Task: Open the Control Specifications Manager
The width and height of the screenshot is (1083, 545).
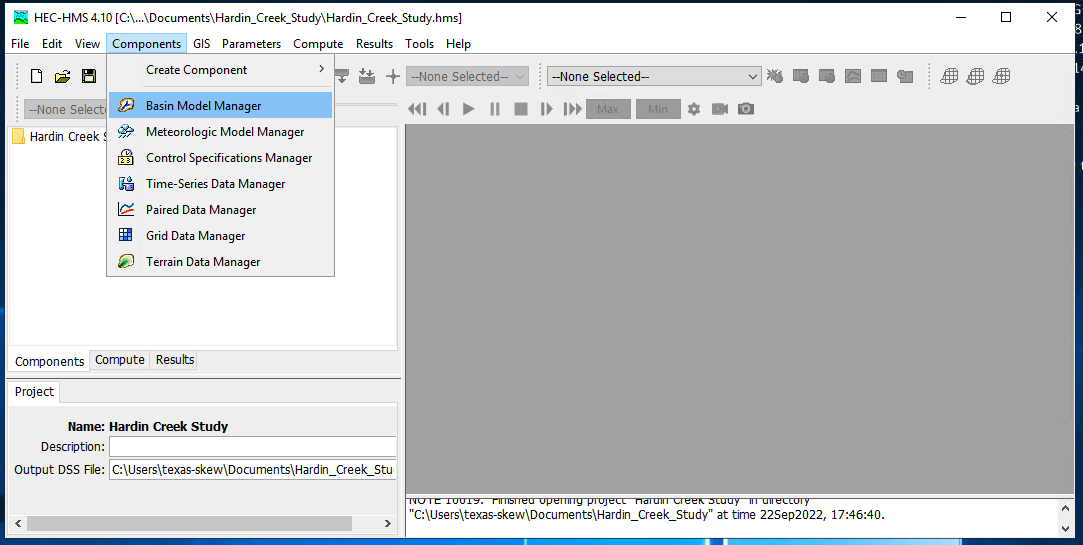Action: pos(220,158)
